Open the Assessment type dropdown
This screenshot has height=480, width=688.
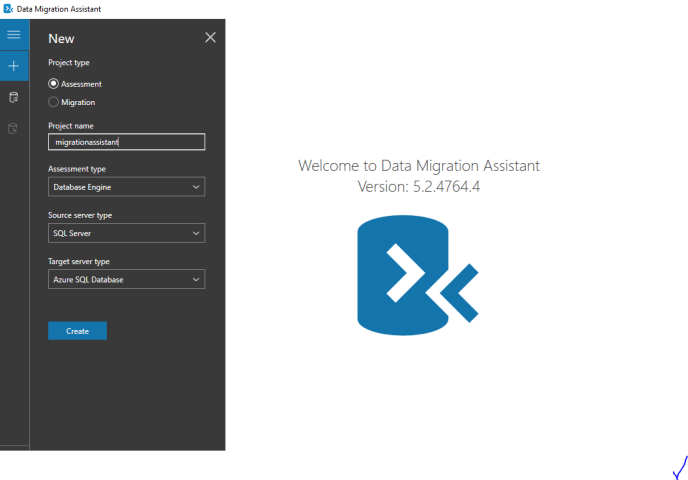point(126,187)
